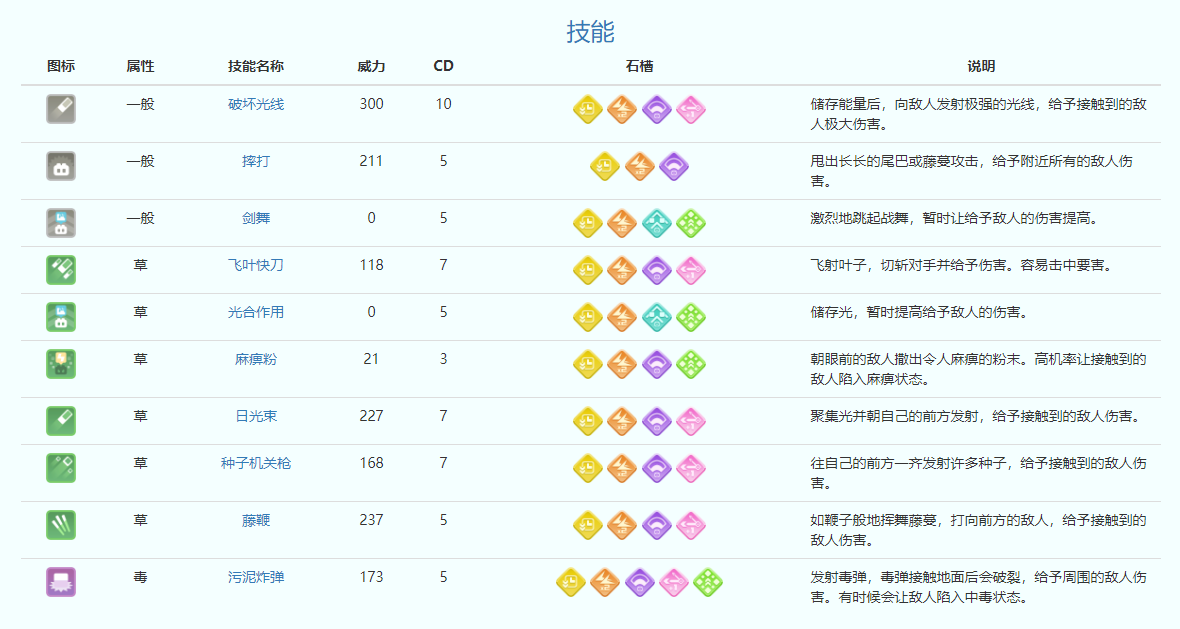Open the 污泥炸弹 skill link
1180x629 pixels.
(x=256, y=577)
